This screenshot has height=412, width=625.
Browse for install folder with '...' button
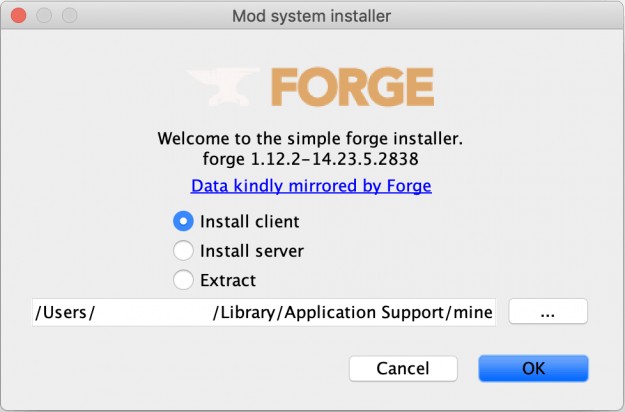tap(548, 311)
